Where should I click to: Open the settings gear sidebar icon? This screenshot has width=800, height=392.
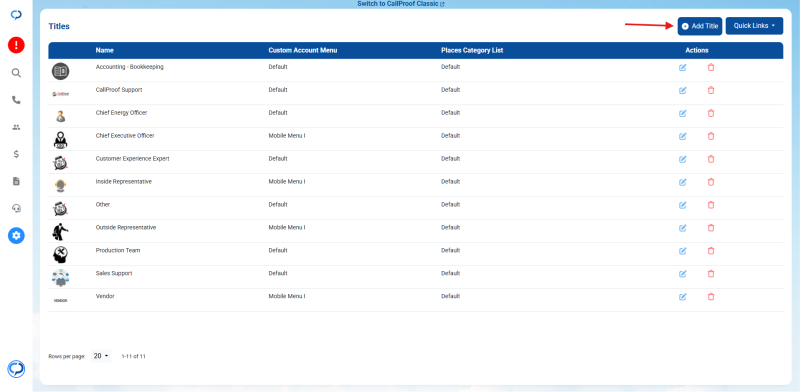click(16, 235)
